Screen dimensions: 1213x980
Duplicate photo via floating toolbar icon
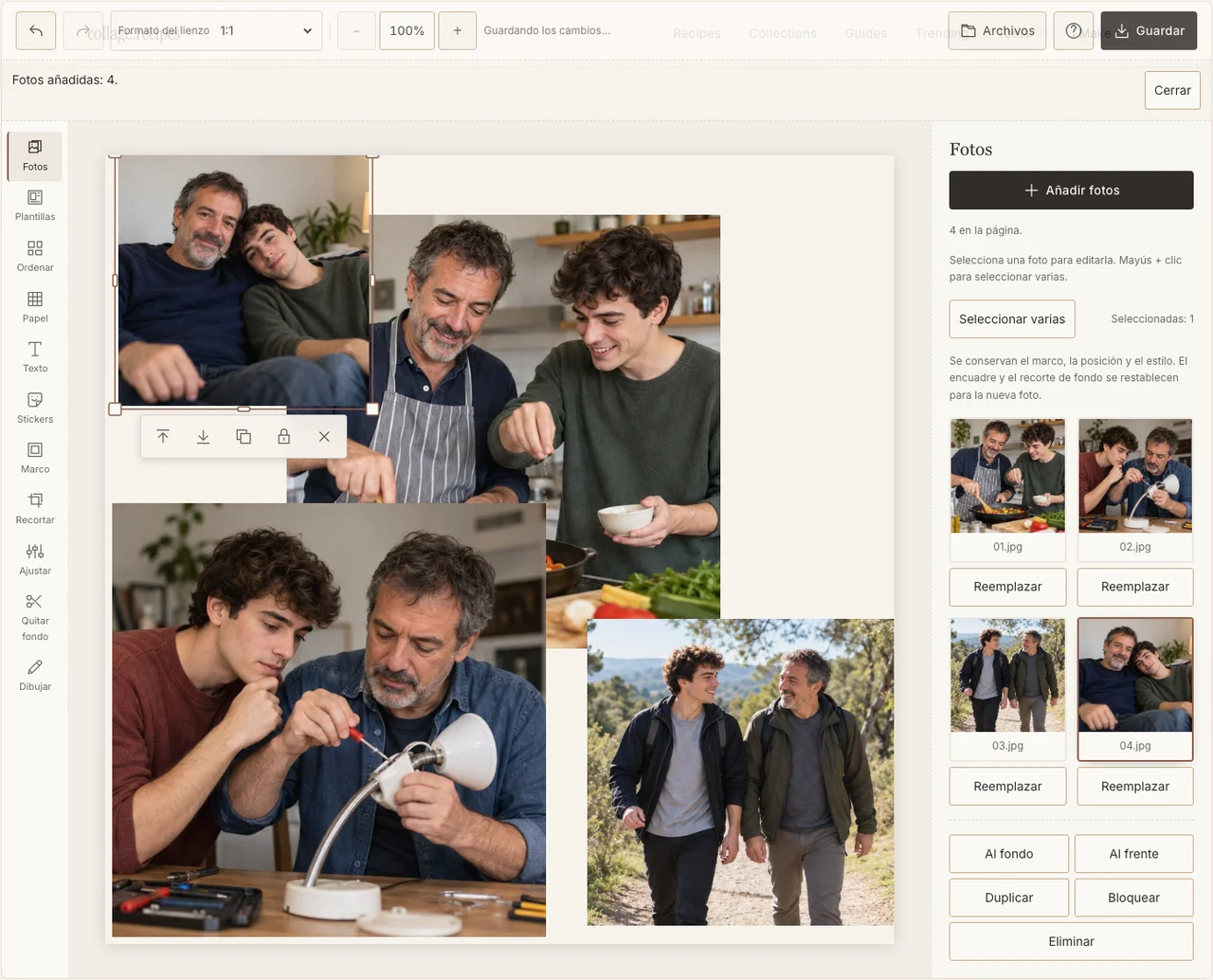point(244,437)
